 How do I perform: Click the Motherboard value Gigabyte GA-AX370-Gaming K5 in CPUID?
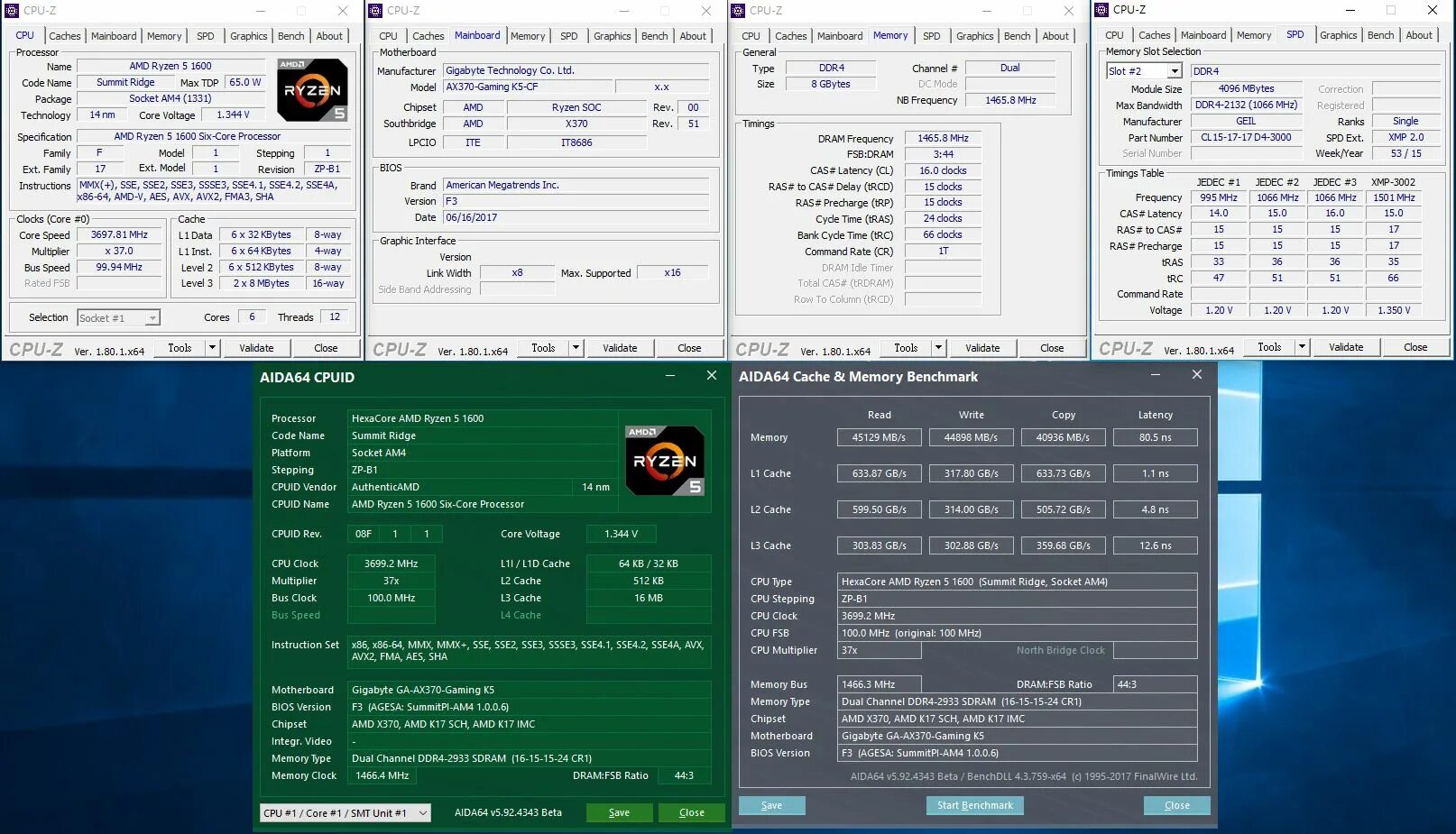click(530, 690)
